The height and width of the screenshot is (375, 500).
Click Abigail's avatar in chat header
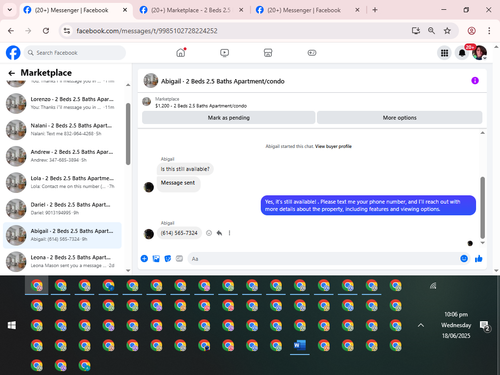[x=151, y=81]
